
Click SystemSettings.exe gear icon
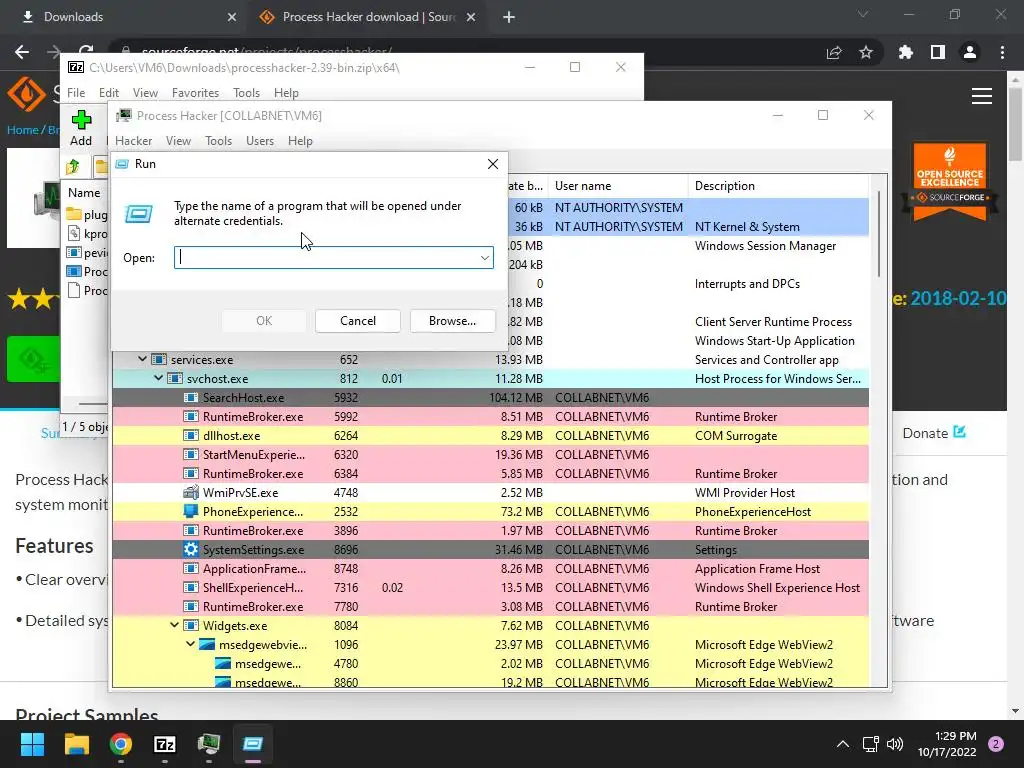point(191,550)
